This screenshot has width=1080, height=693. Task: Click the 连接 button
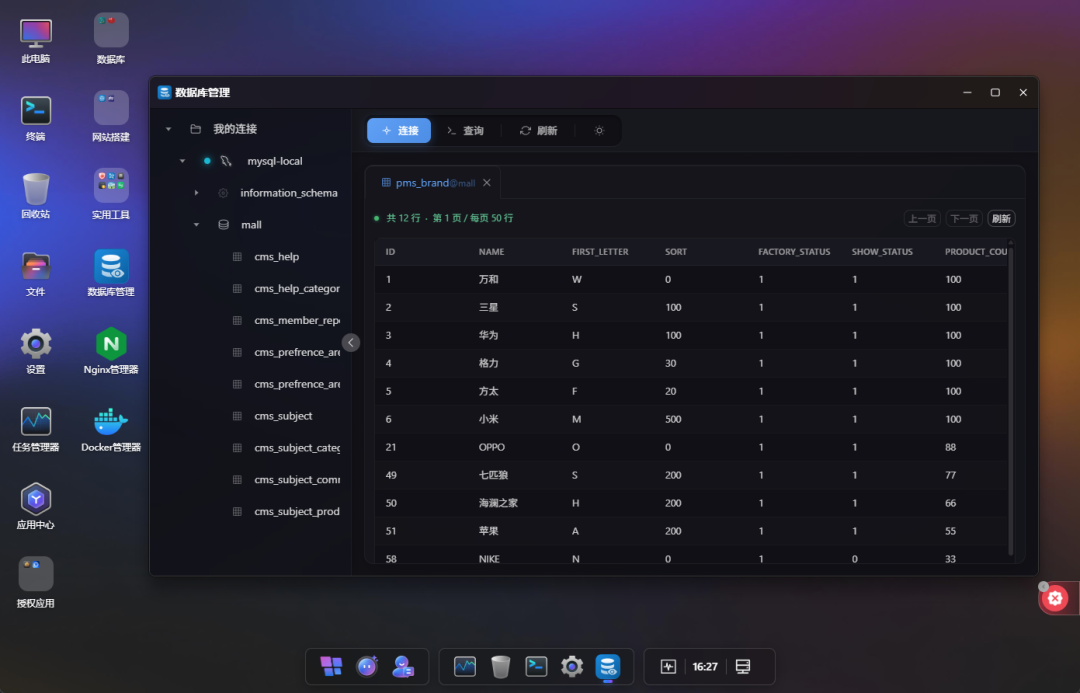click(399, 130)
